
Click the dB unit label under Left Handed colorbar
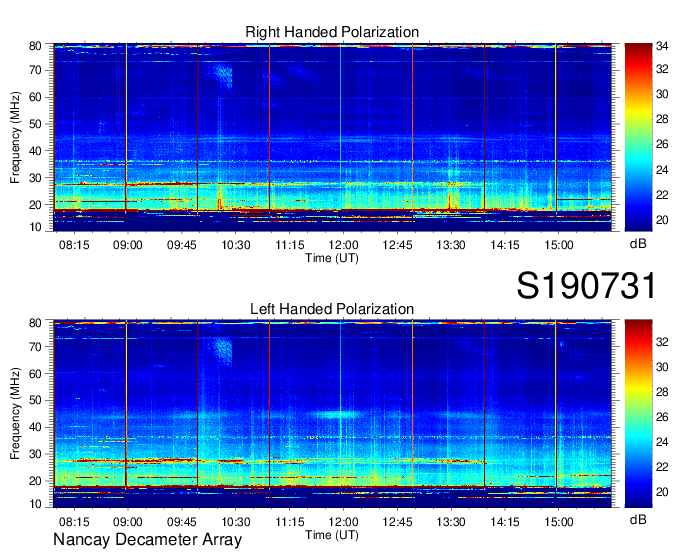click(638, 519)
